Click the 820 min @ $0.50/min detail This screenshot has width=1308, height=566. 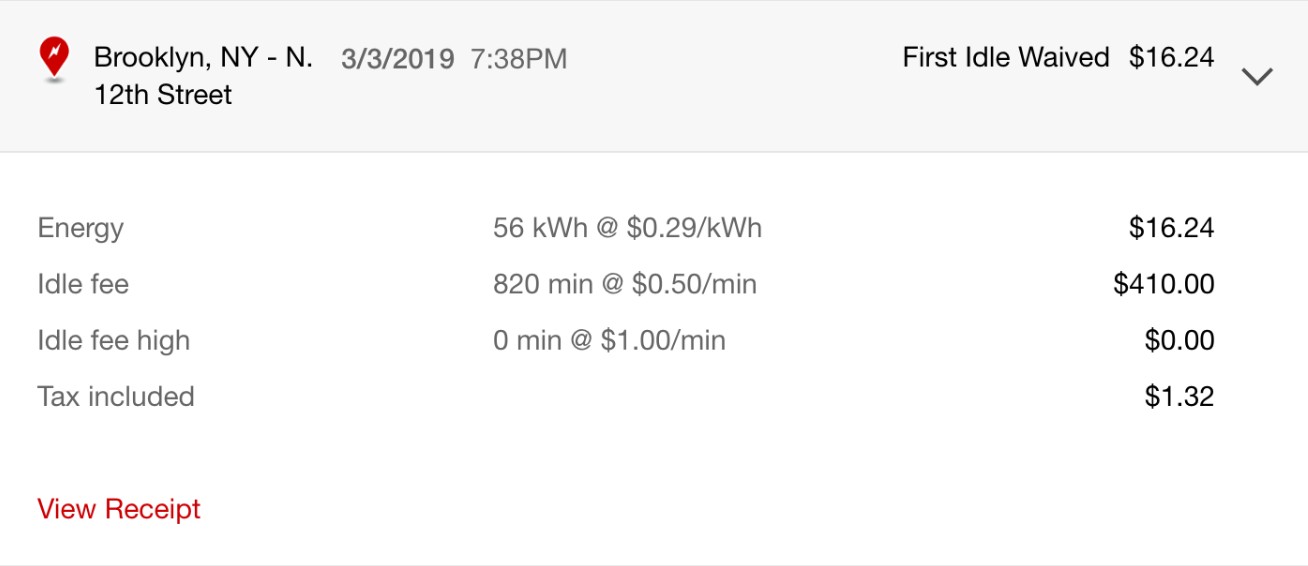point(625,284)
